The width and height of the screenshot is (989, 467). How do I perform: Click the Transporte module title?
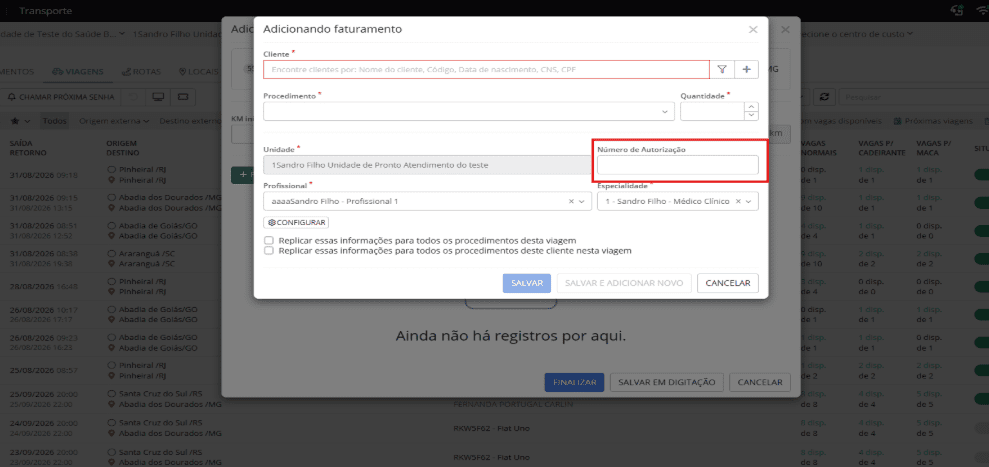click(45, 11)
